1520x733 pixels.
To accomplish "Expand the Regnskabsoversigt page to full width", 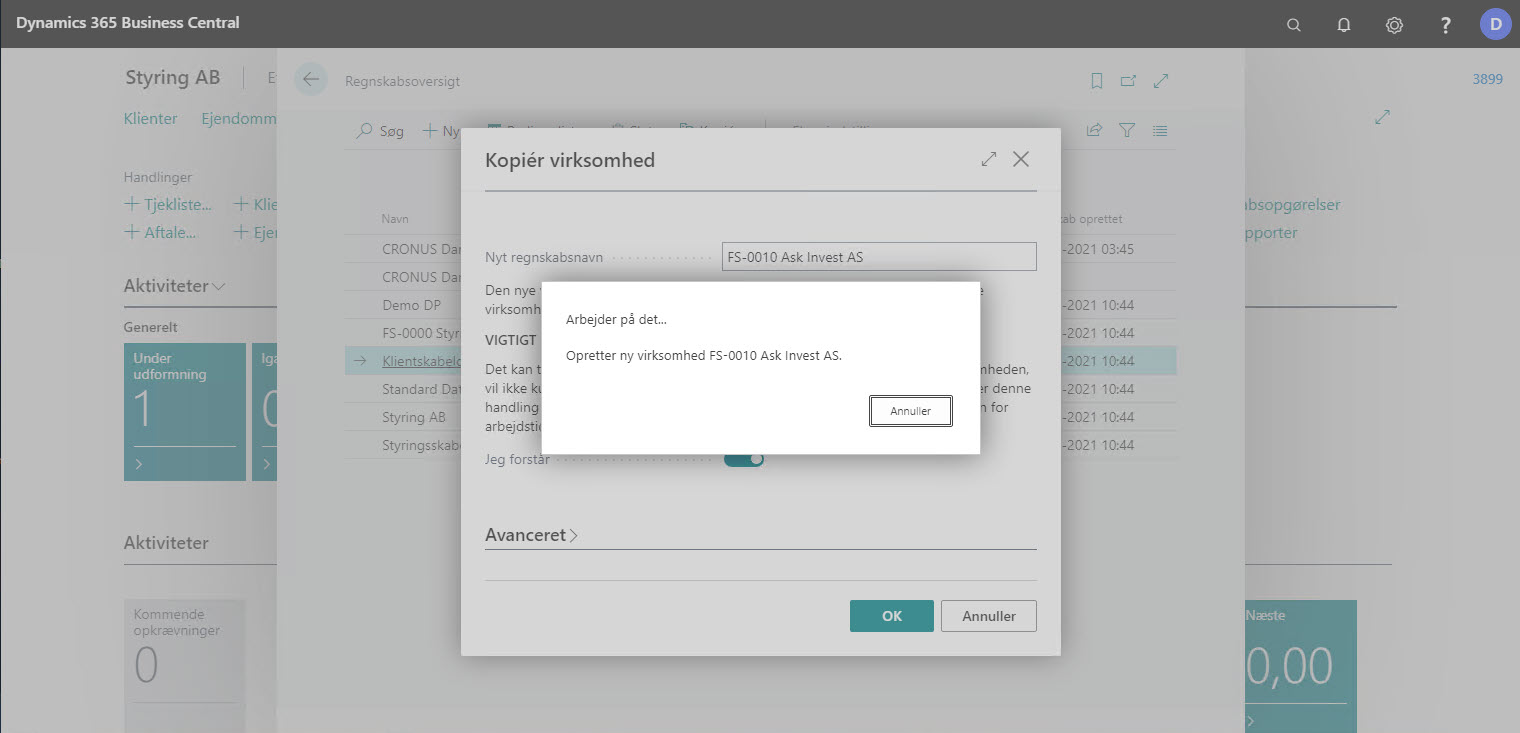I will [x=1161, y=81].
